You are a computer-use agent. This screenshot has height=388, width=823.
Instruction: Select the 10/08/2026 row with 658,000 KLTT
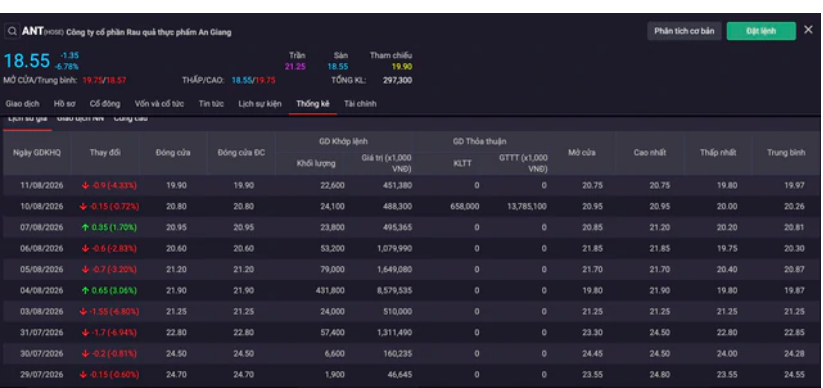point(412,206)
